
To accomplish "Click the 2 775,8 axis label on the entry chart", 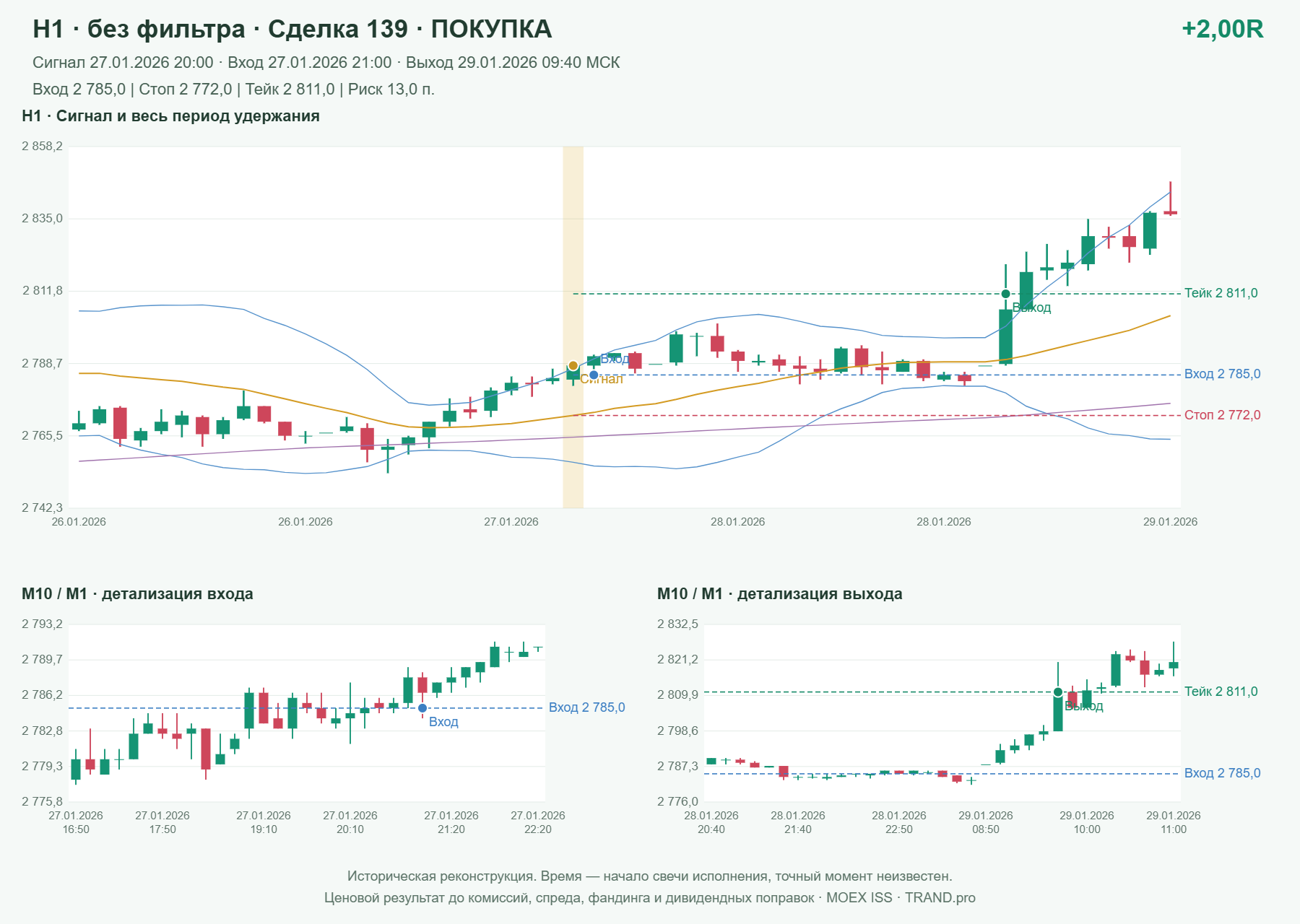I will point(42,801).
